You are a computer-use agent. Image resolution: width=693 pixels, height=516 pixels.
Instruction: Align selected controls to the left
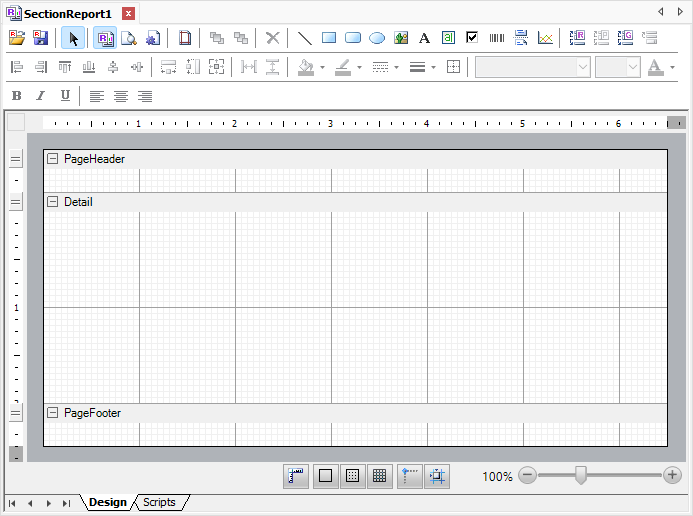(17, 67)
